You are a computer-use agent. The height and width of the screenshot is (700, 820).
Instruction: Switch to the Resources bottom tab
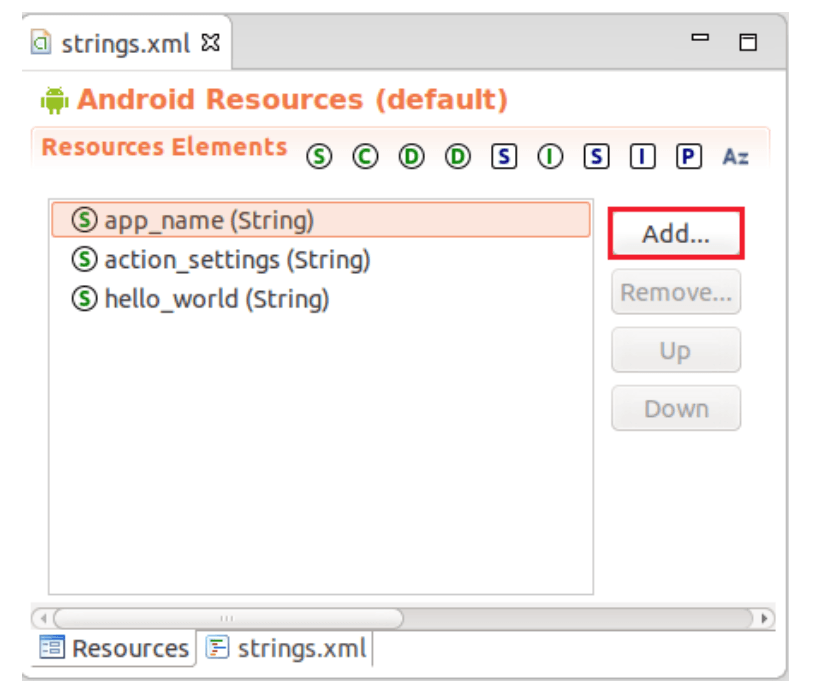113,648
